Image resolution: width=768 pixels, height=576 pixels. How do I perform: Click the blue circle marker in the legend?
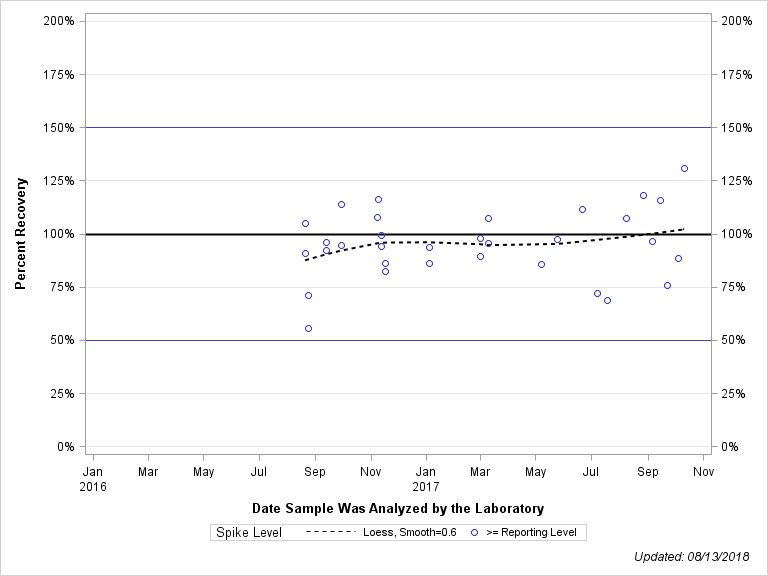tap(474, 532)
